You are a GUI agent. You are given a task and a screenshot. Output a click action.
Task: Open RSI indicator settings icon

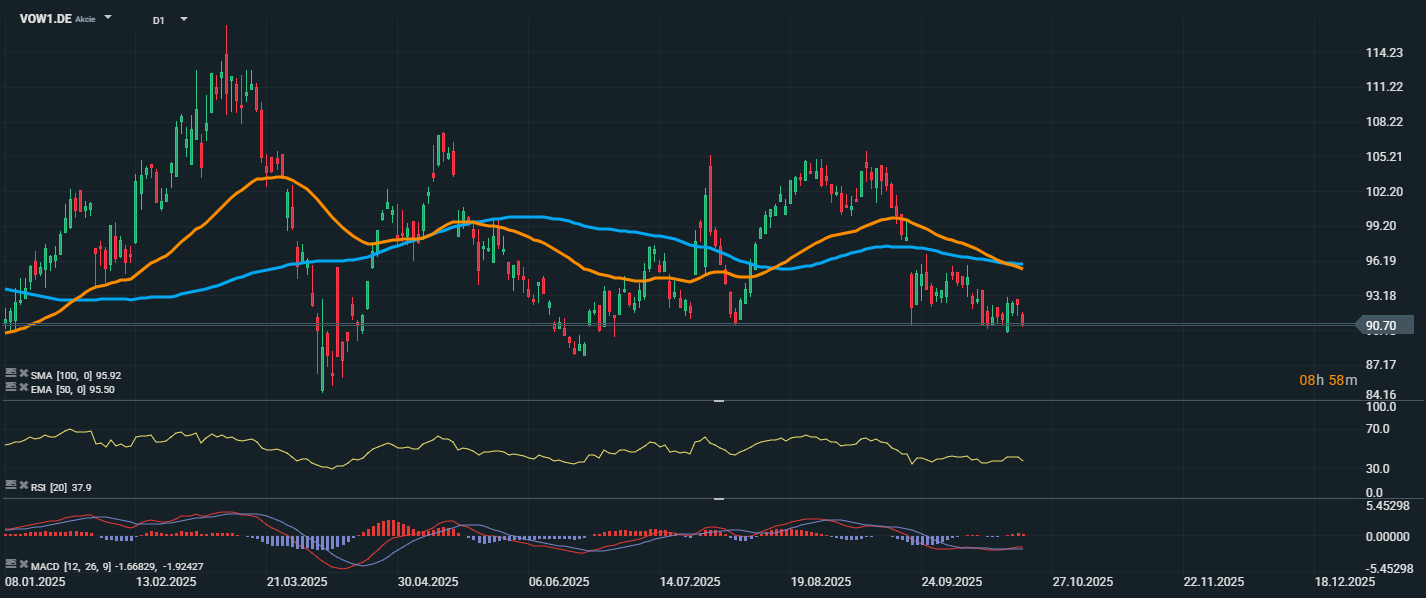click(x=10, y=485)
